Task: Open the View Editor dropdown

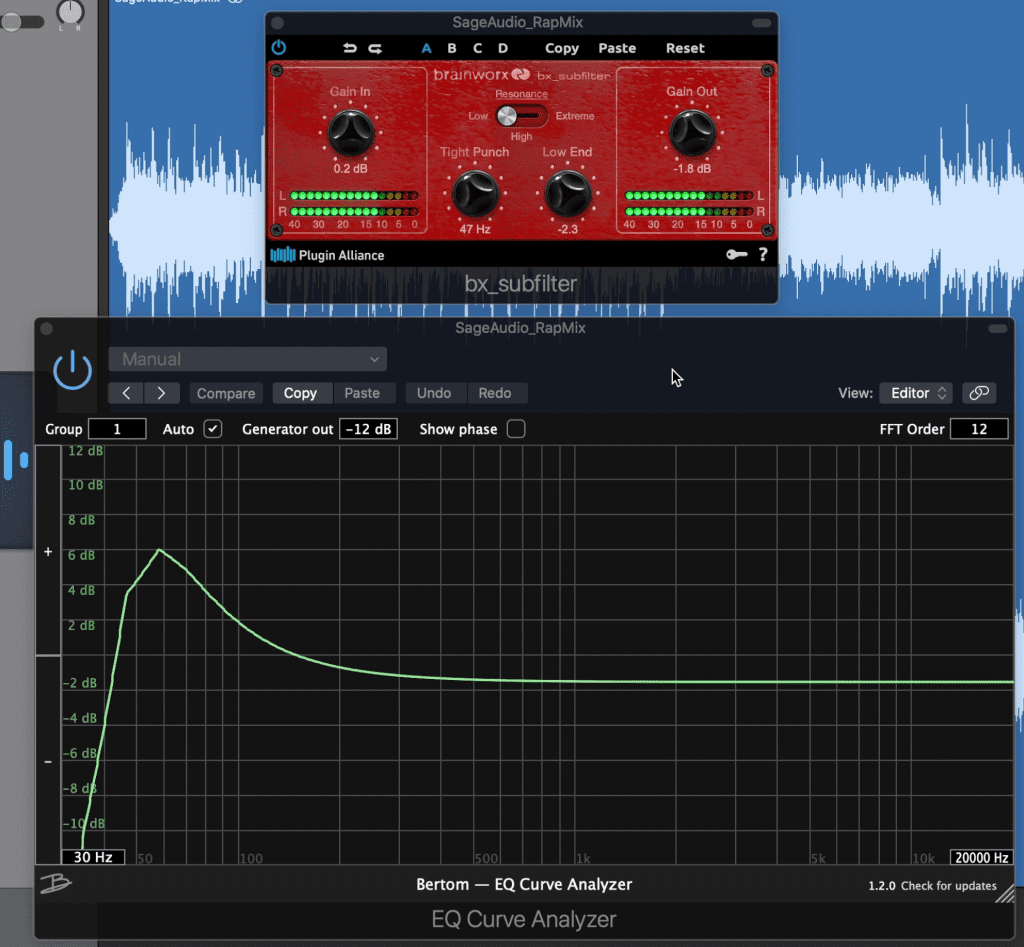Action: click(x=916, y=393)
